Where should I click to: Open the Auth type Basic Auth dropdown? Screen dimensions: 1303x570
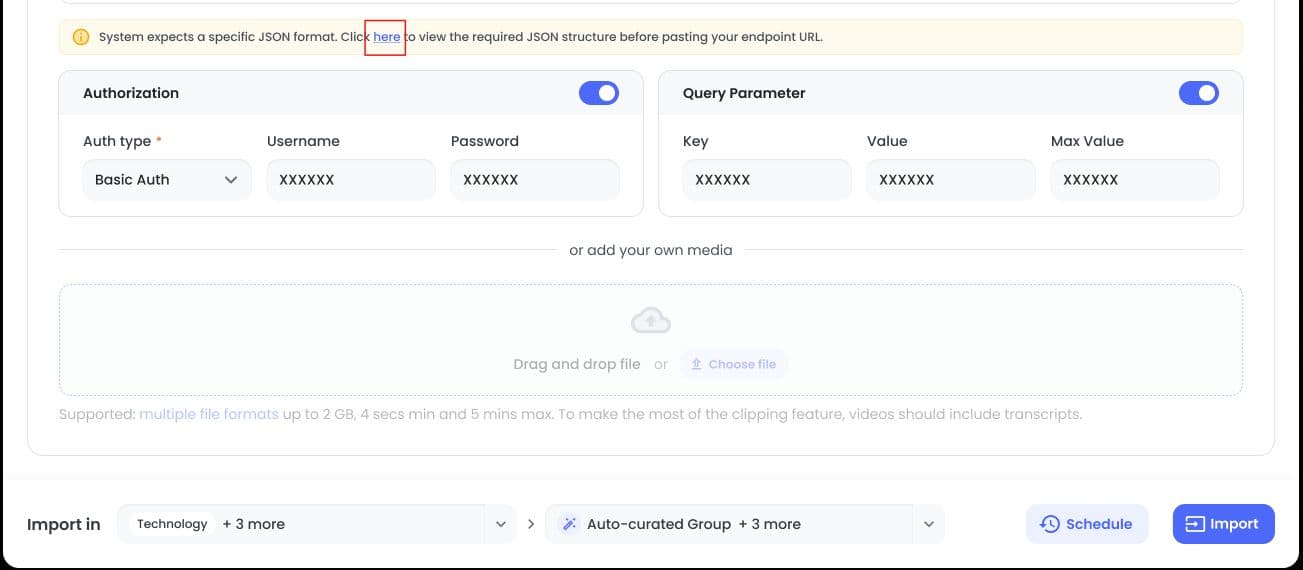tap(167, 180)
